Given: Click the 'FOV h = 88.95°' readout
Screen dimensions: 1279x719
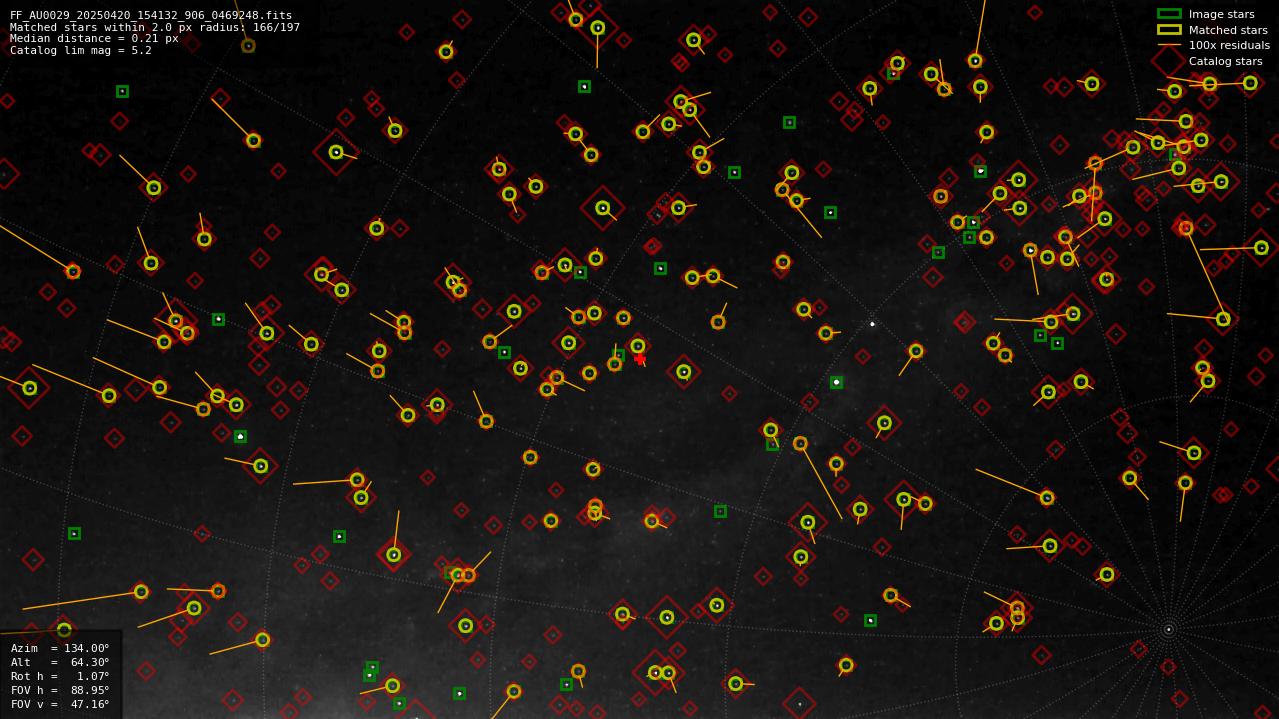Looking at the screenshot, I should 60,690.
